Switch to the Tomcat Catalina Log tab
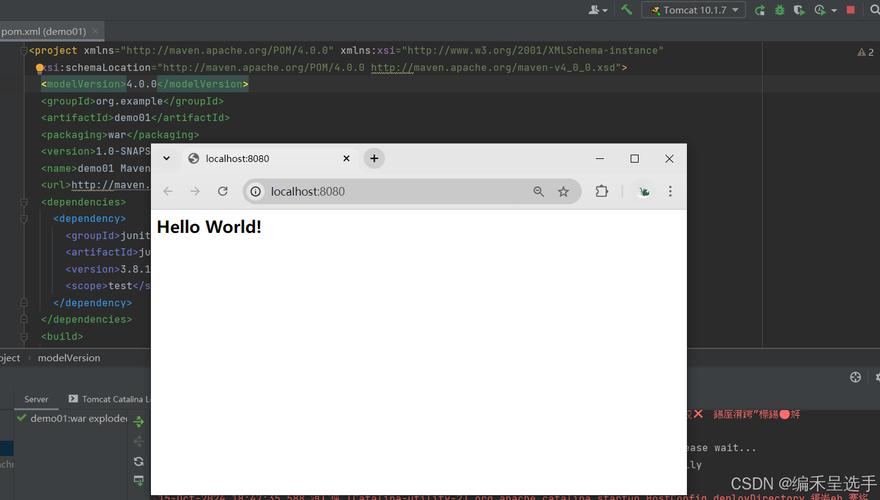 [109, 399]
